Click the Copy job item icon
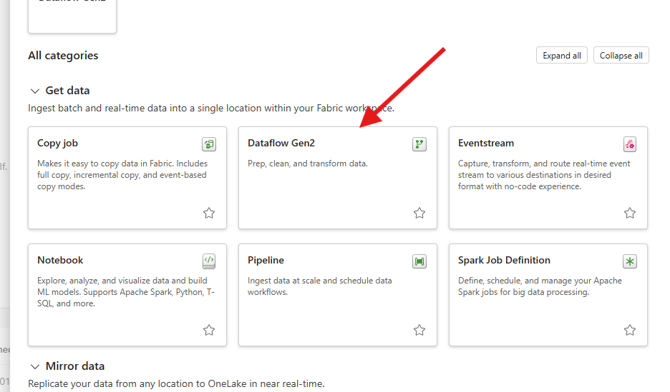 tap(209, 144)
